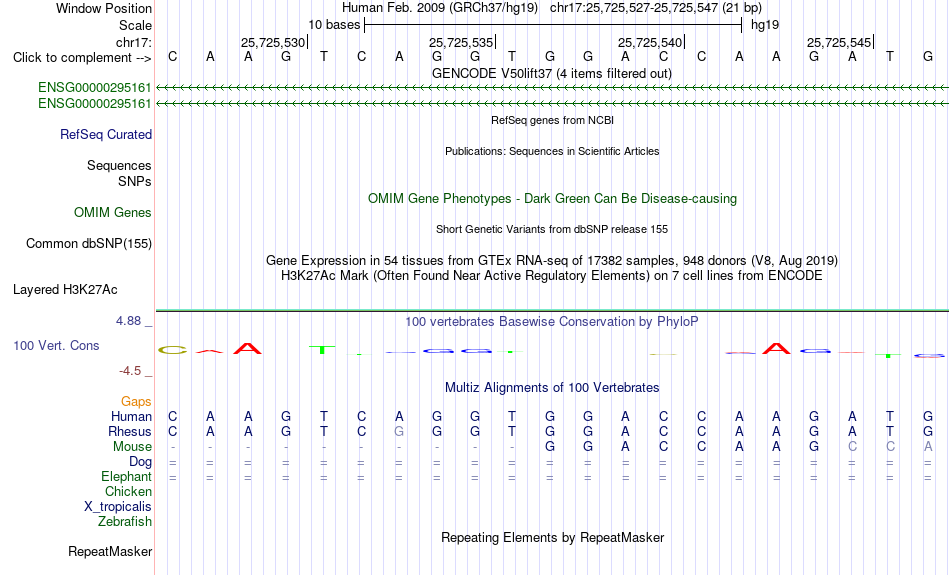Click the gray mismatched G in Rhesus row
Screen dimensions: 950x575
point(399,431)
